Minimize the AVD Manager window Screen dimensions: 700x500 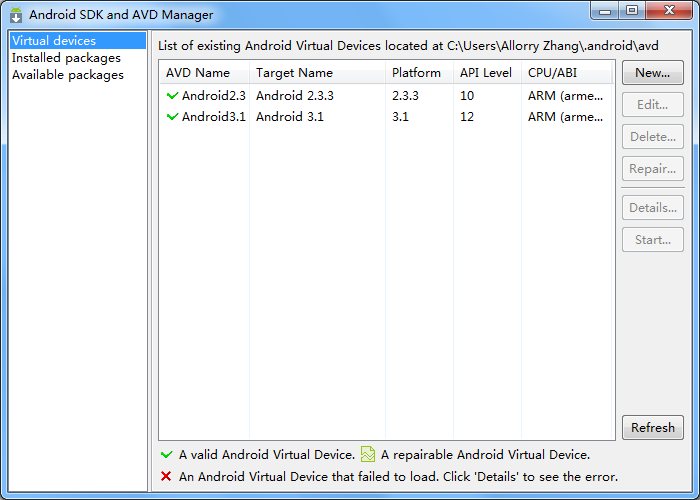[x=605, y=11]
